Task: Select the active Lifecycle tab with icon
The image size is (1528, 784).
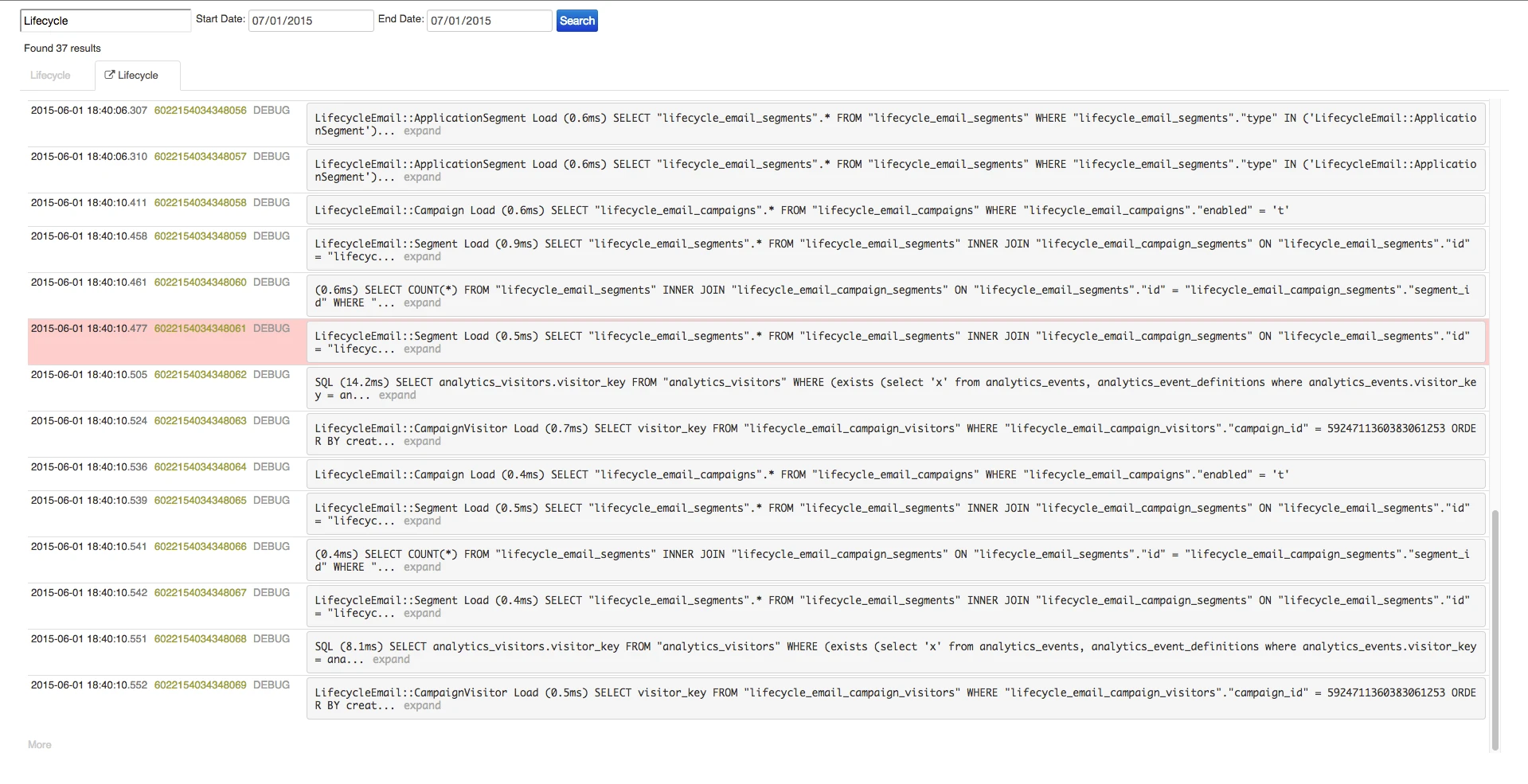Action: pyautogui.click(x=137, y=76)
